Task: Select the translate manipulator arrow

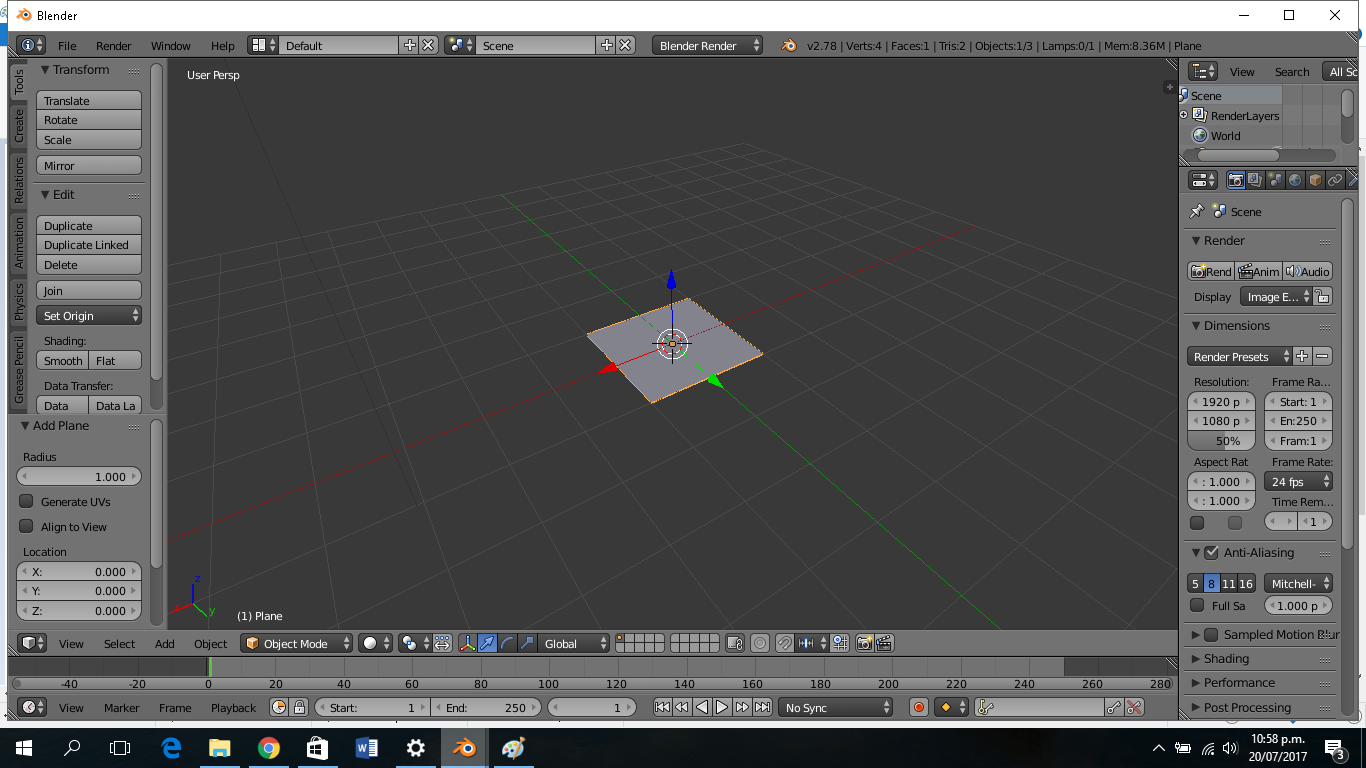Action: click(x=487, y=644)
